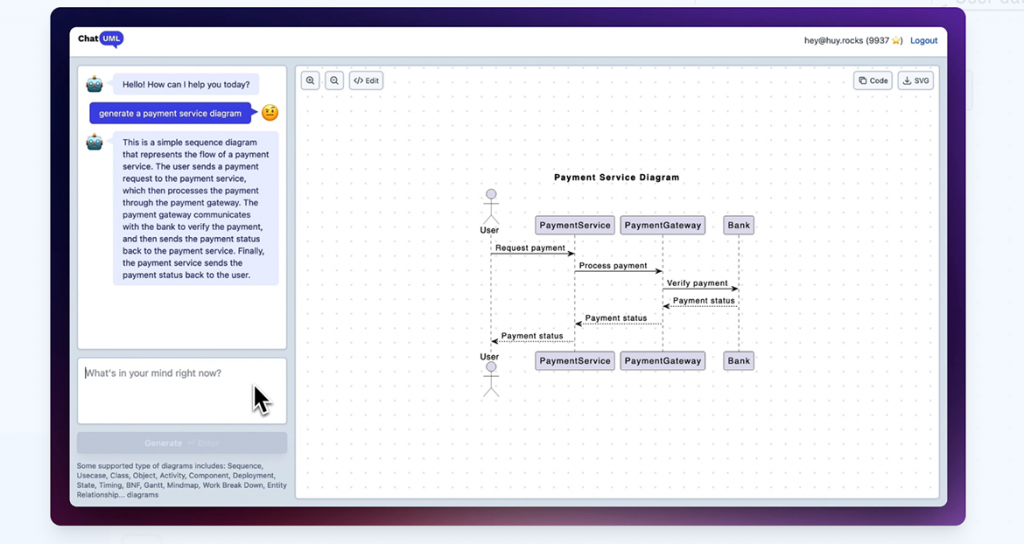Click the top PaymentGateway participant box
Screen dimensions: 1024x544
pos(663,225)
